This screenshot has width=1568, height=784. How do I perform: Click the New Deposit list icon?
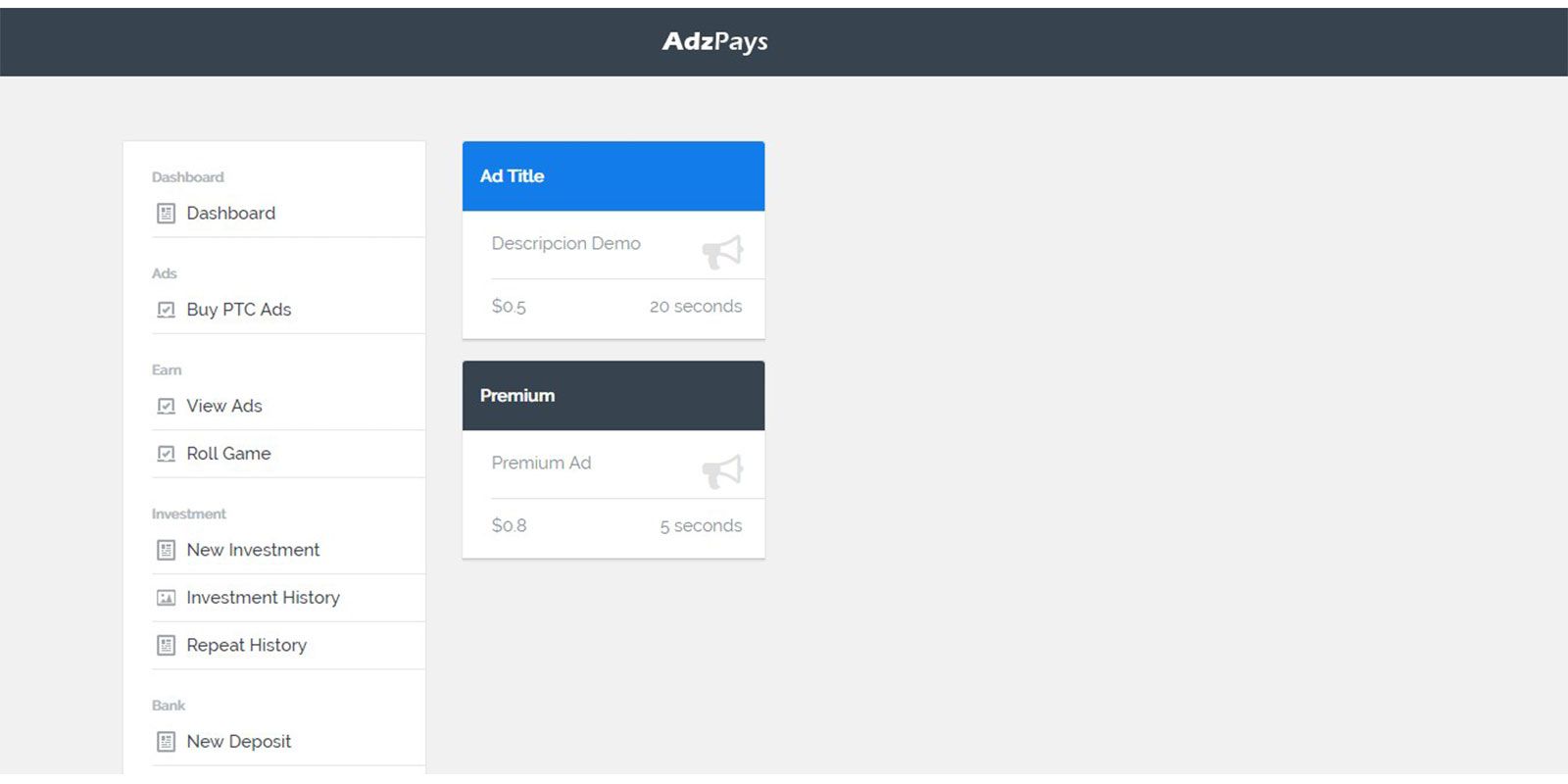click(x=166, y=742)
